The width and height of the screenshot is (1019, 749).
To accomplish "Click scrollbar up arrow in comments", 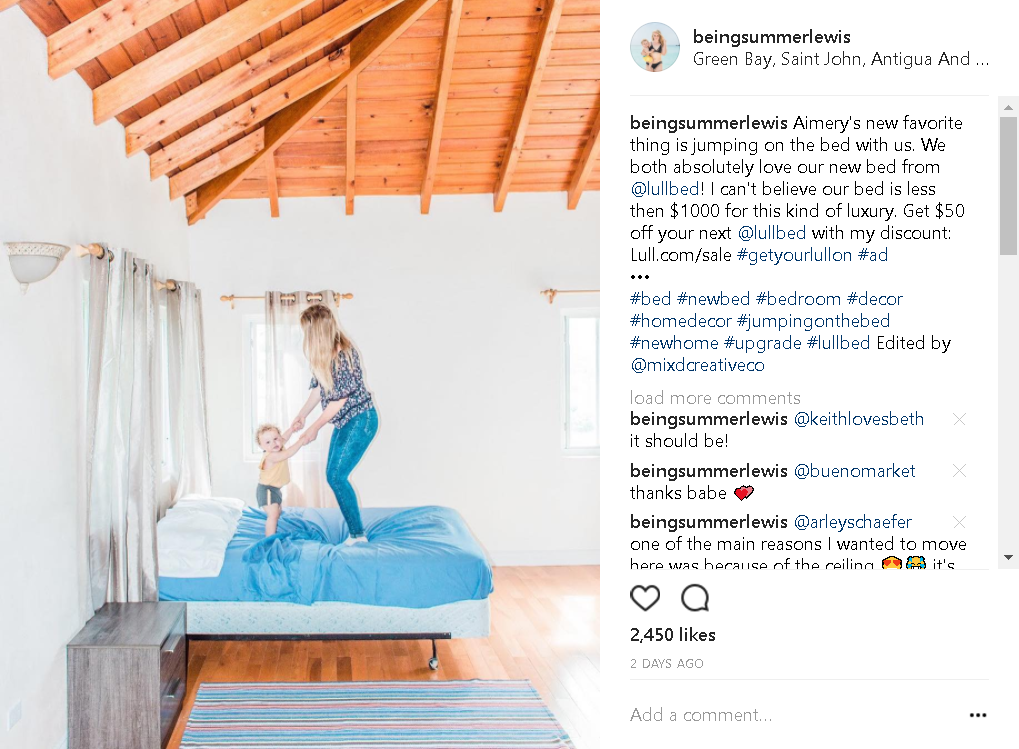I will [1008, 107].
